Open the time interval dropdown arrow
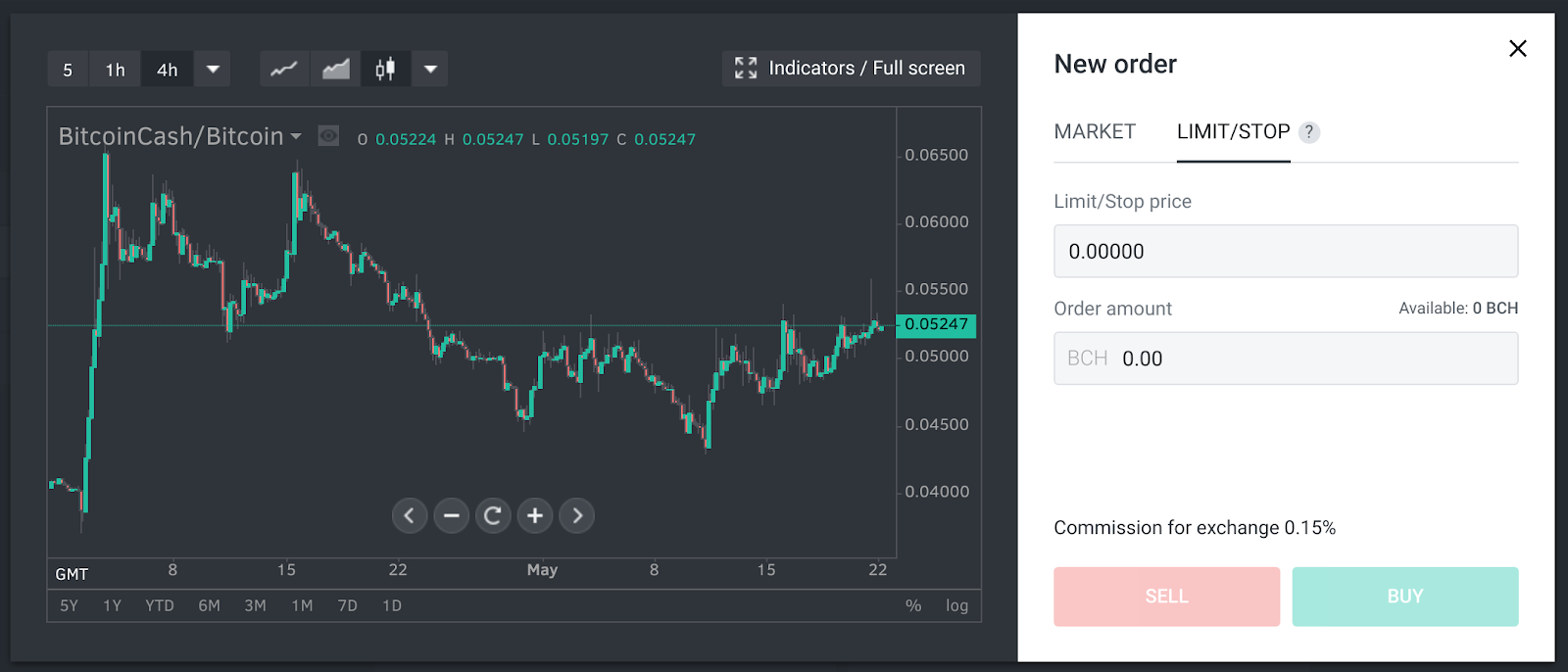Screen dimensions: 1568x672 tap(213, 70)
